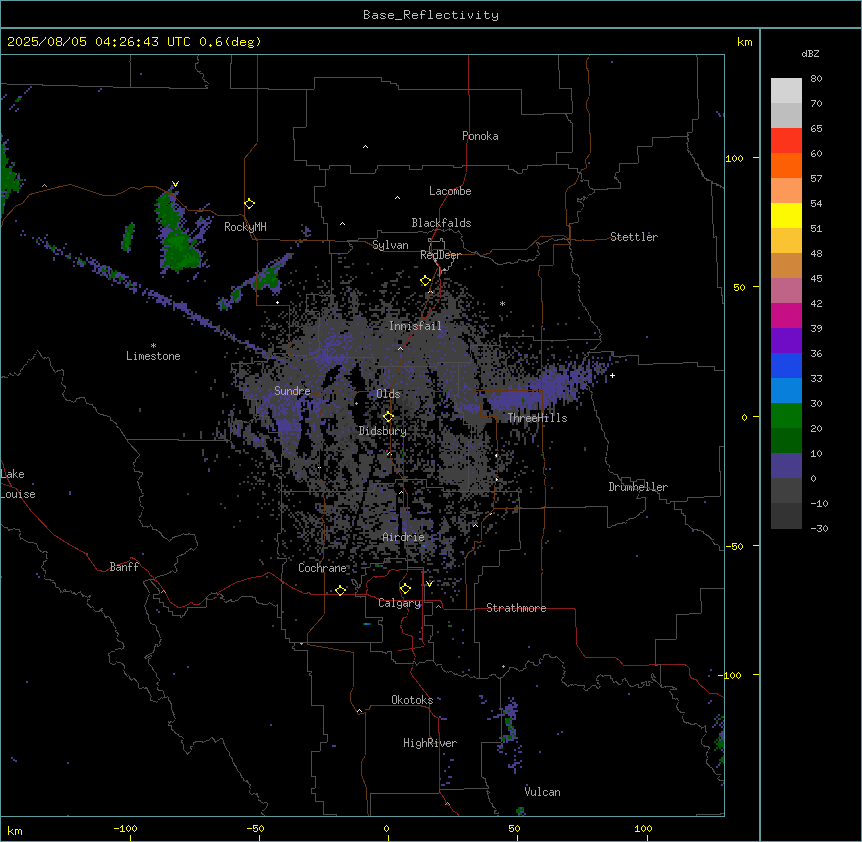Click the Drumheller label
Screen dimensions: 862x842
click(638, 487)
